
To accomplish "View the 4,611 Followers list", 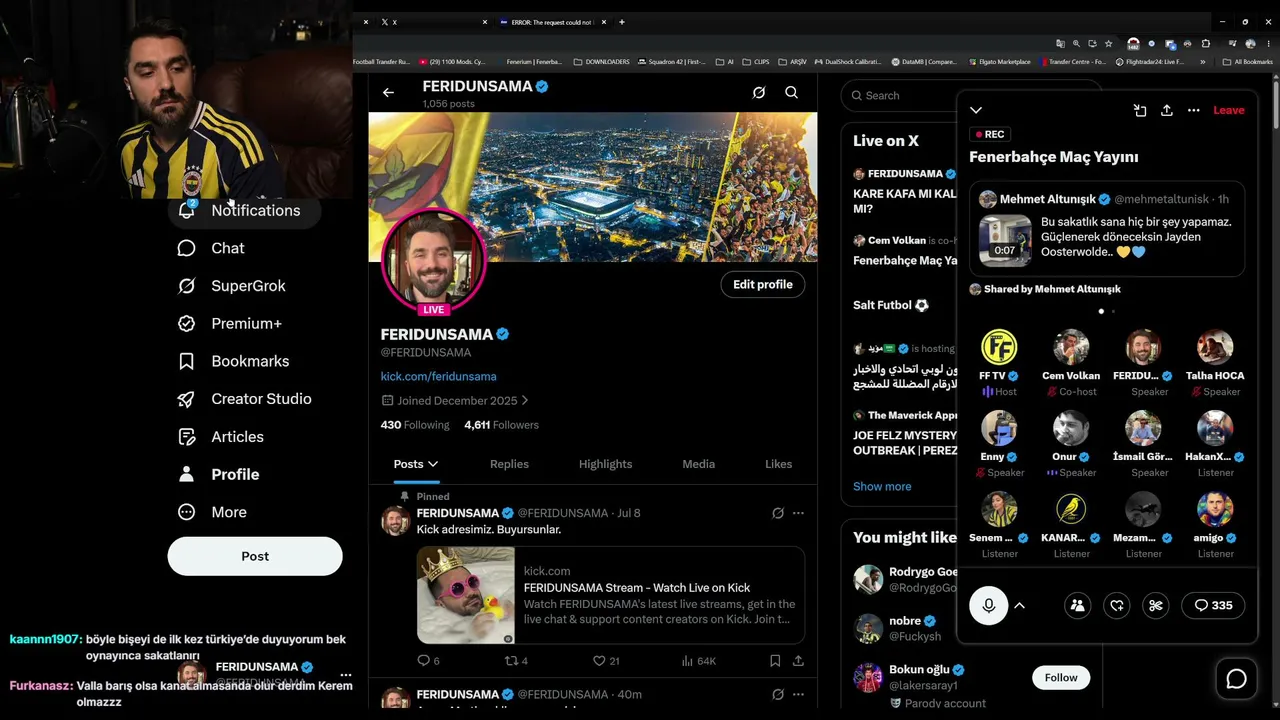I will 501,425.
